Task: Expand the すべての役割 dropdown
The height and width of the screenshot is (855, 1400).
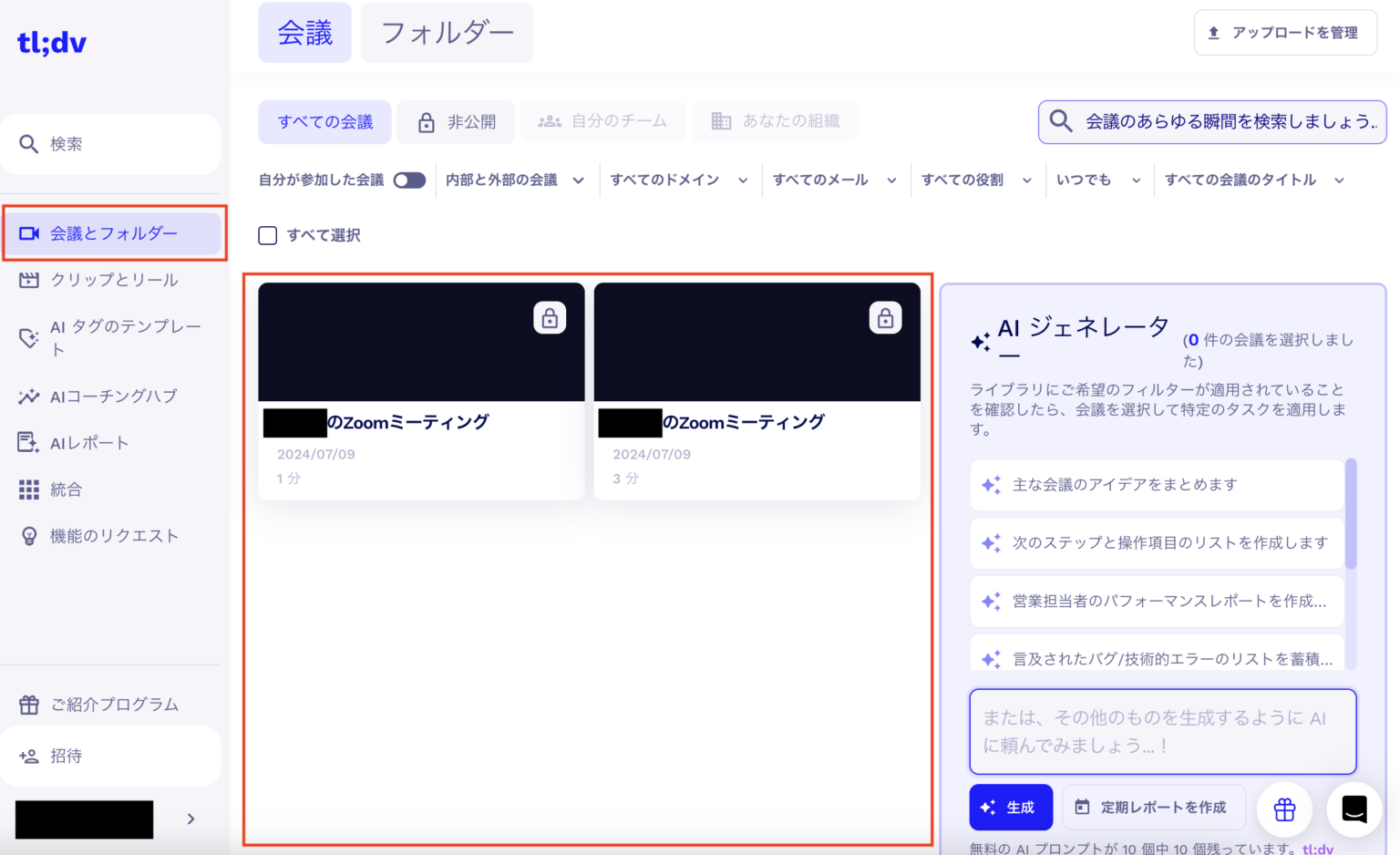Action: point(975,180)
